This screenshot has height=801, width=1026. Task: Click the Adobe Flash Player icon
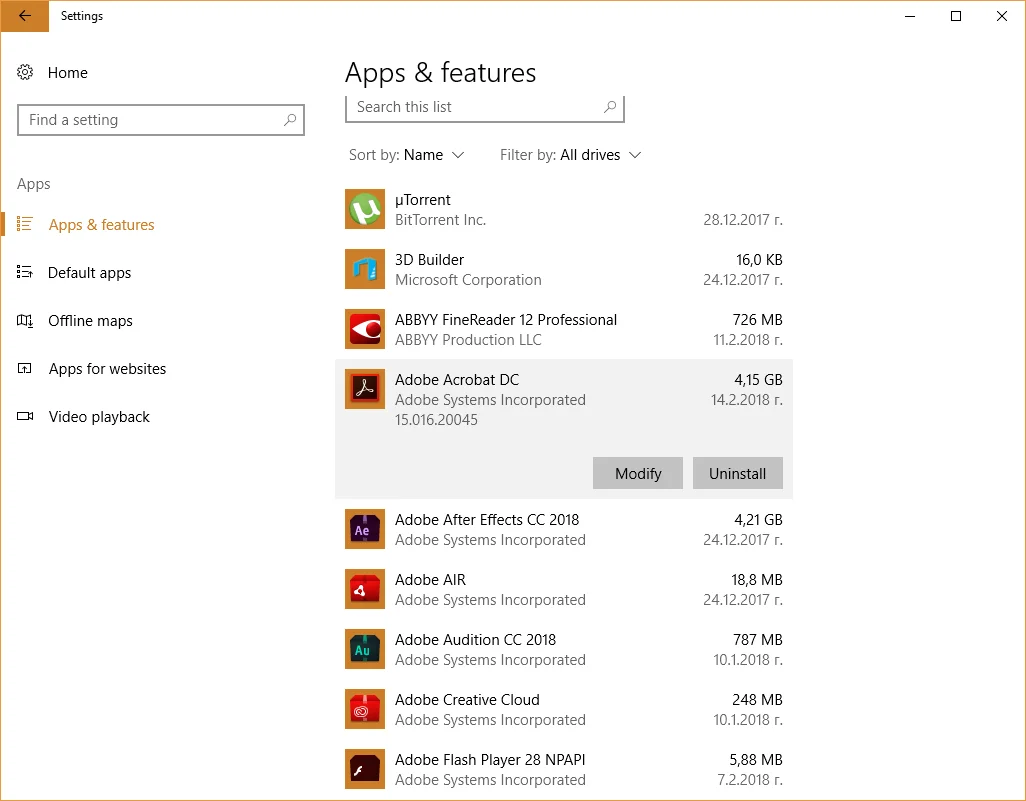click(364, 769)
